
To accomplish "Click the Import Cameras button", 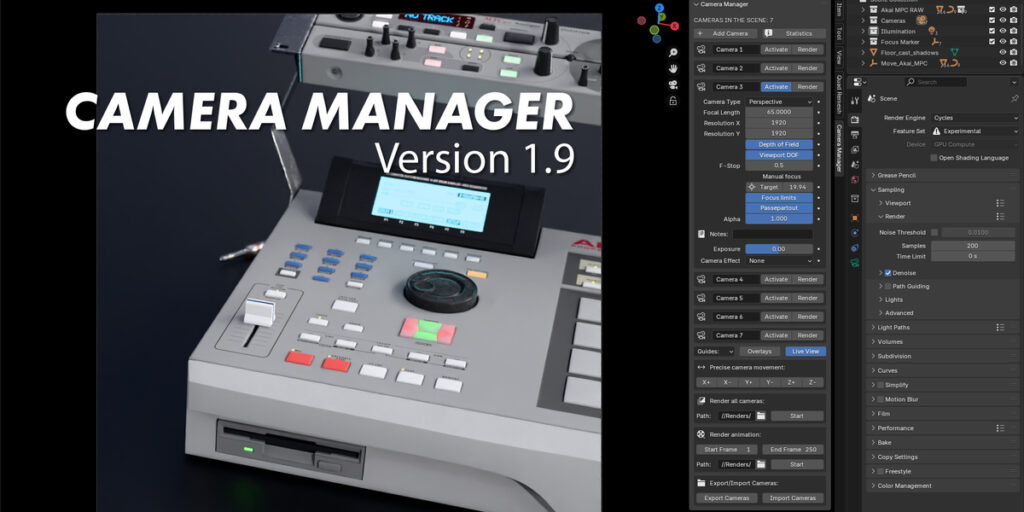I will pos(793,498).
